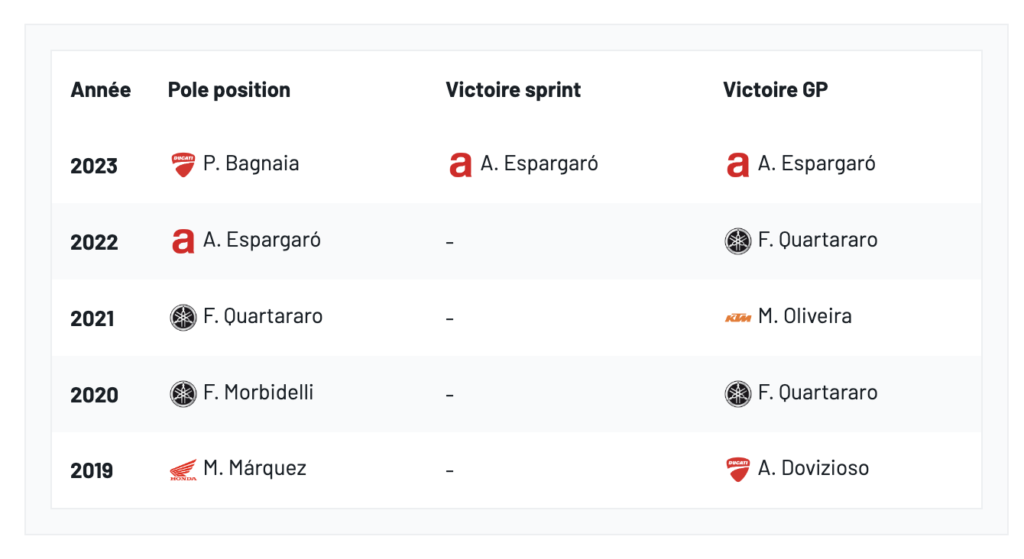The height and width of the screenshot is (559, 1024).
Task: Click the Aprilia logo in 2023 sprint column
Action: click(x=460, y=165)
